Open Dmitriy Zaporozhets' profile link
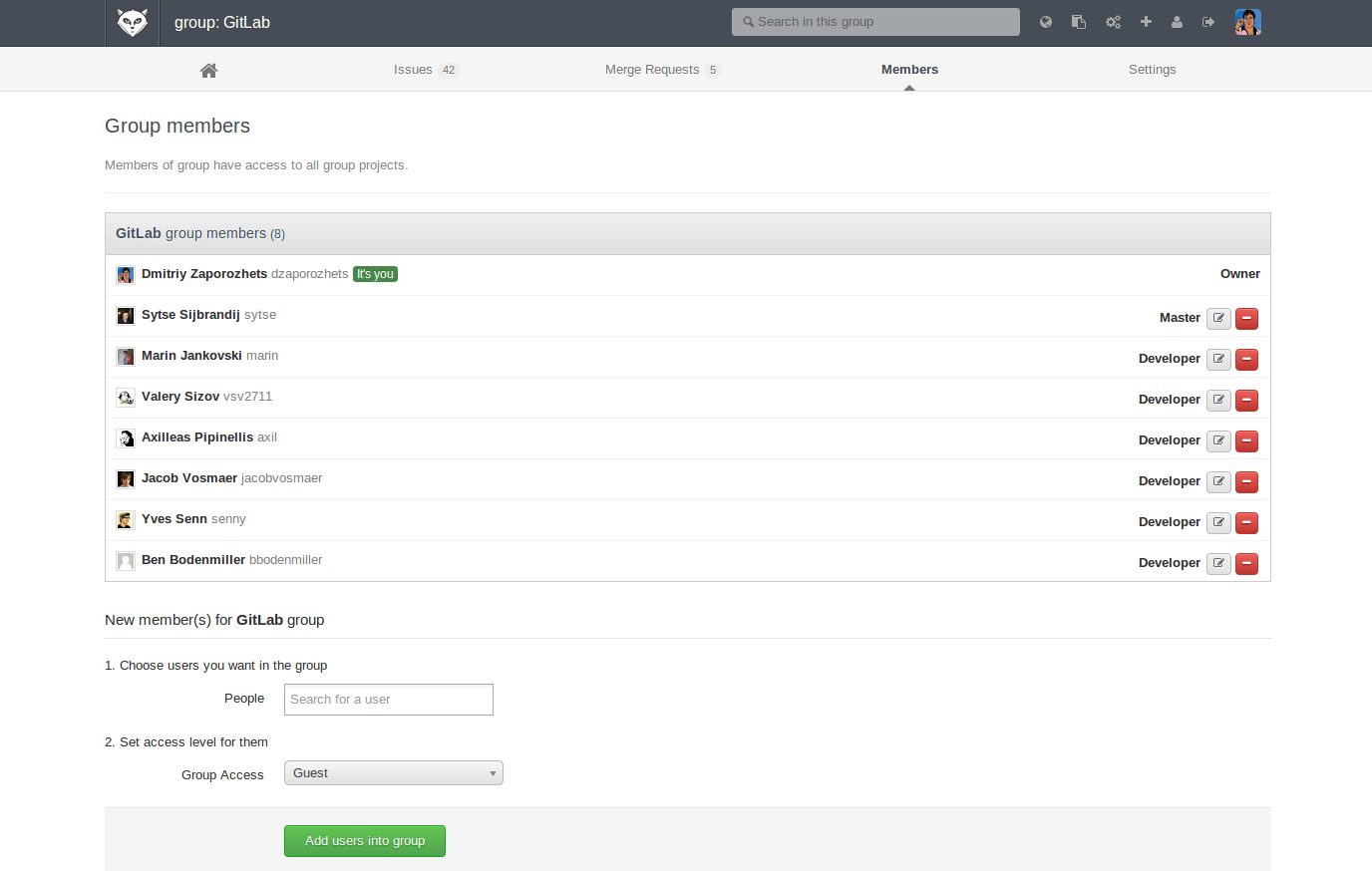1372x871 pixels. pyautogui.click(x=204, y=273)
